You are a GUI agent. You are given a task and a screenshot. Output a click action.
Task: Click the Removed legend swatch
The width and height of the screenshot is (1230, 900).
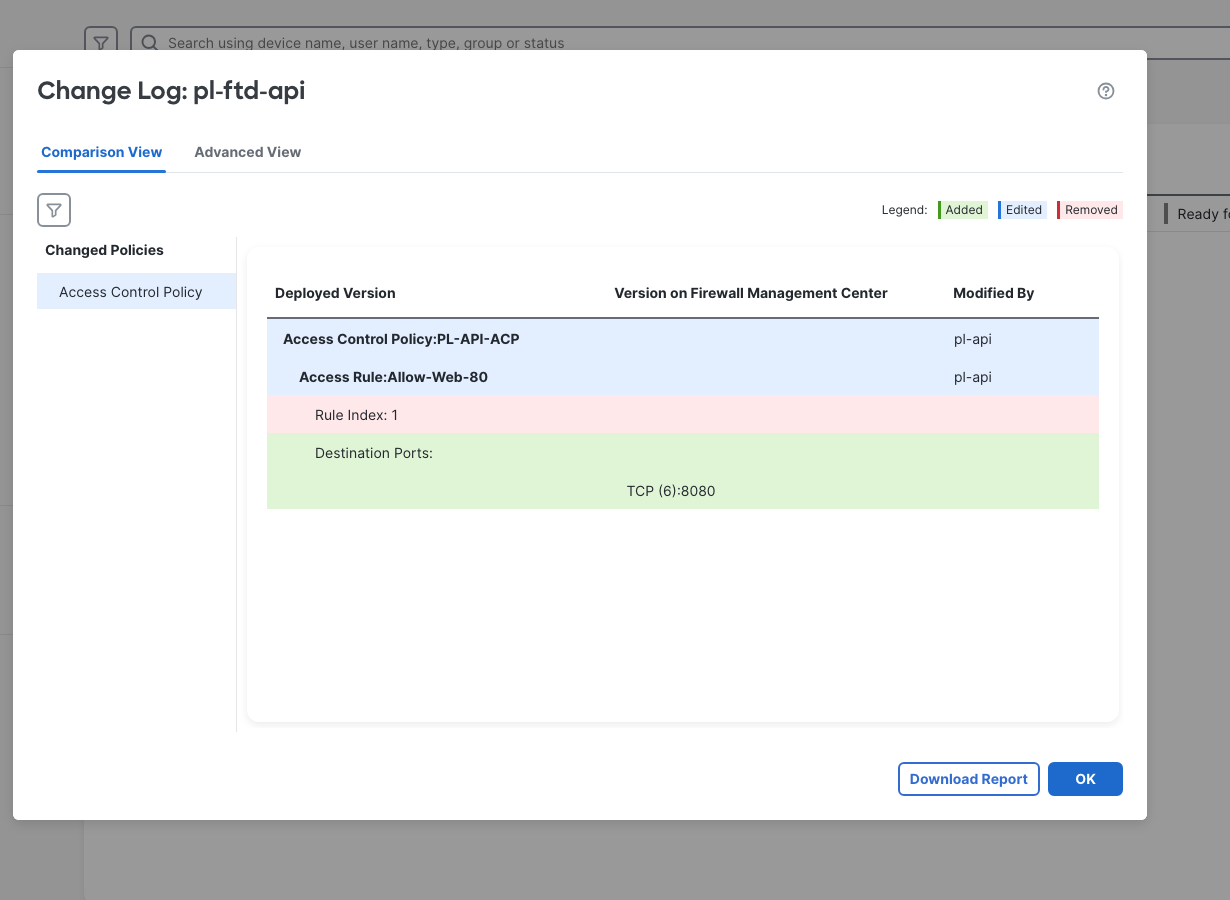coord(1090,210)
